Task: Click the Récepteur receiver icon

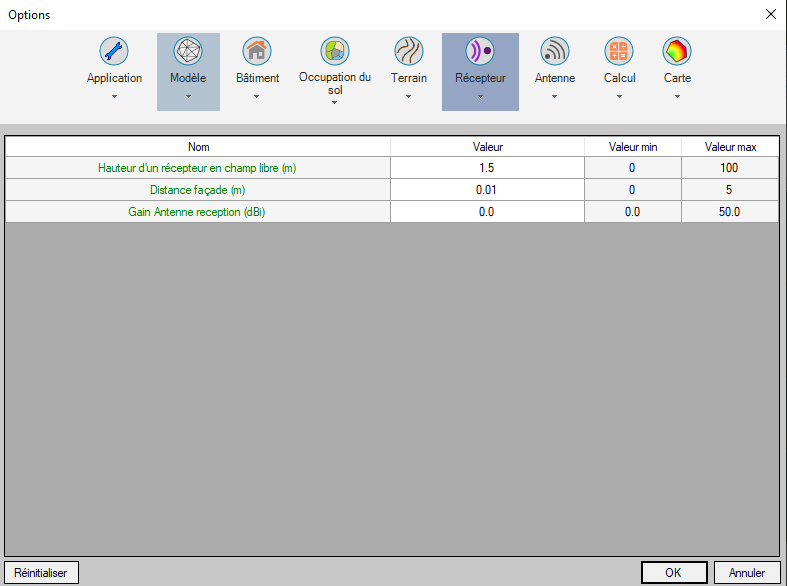Action: click(x=480, y=51)
